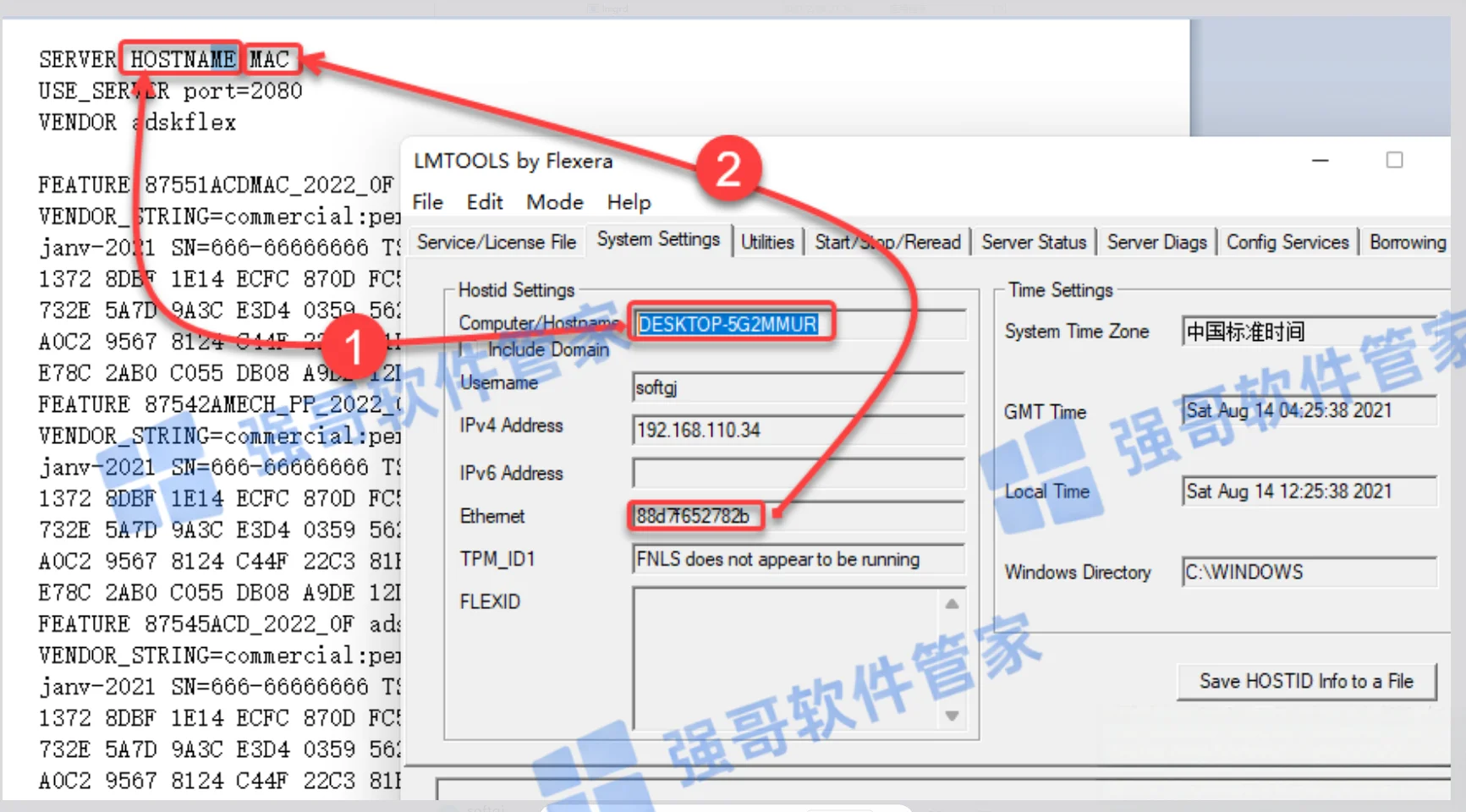Click the Local Time field
Image resolution: width=1466 pixels, height=812 pixels.
click(1309, 491)
